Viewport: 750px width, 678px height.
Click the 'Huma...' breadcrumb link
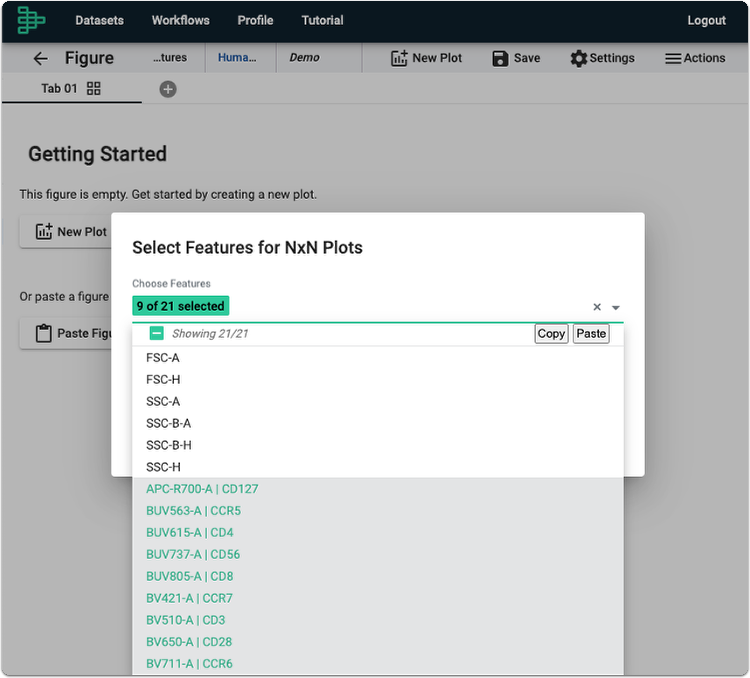[237, 58]
